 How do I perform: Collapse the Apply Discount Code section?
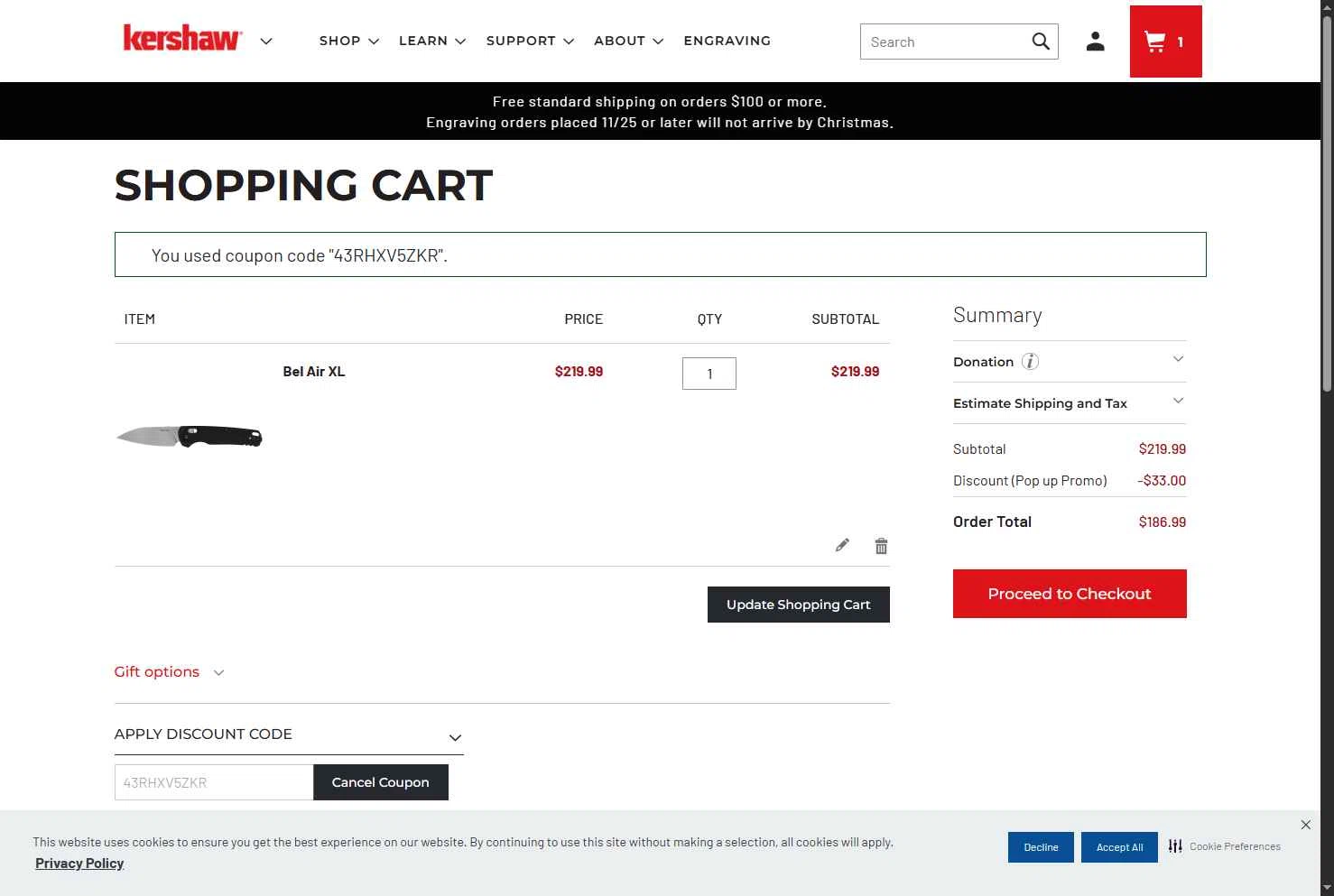click(x=289, y=734)
